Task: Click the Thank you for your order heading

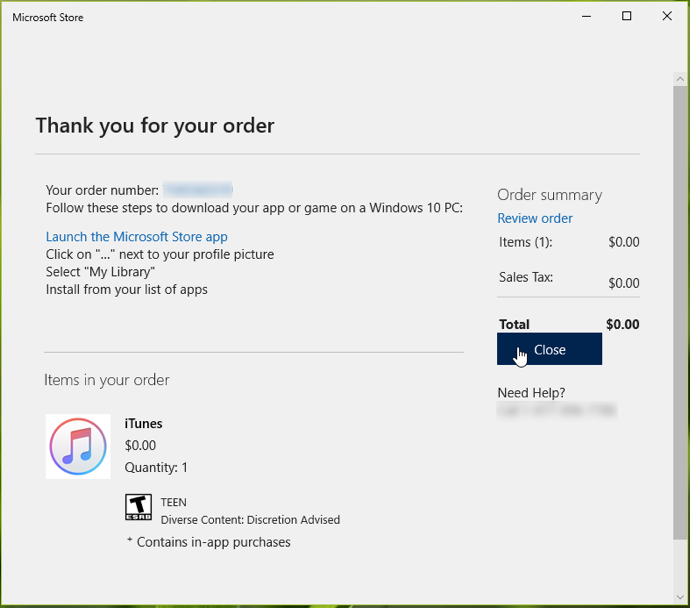Action: (x=155, y=126)
